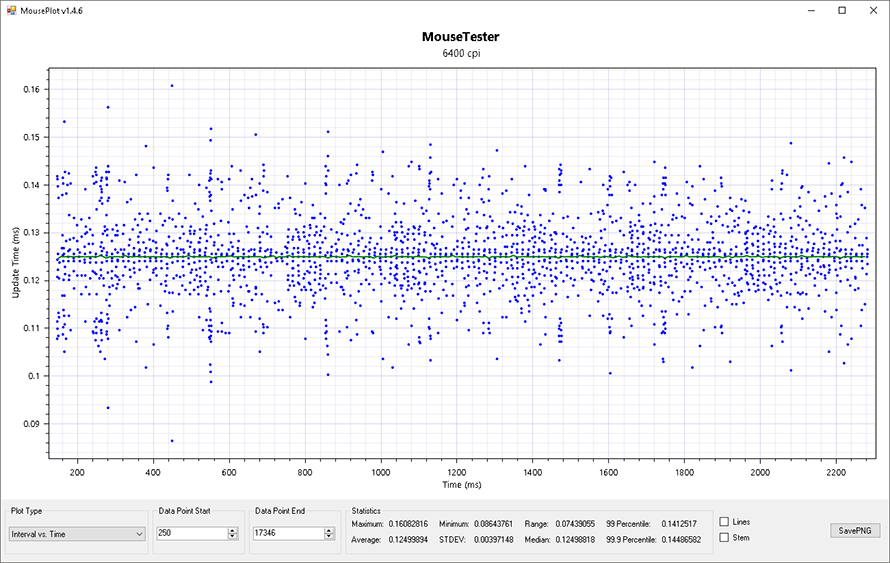Click the 6400 cpi subtitle
Screen dimensions: 890x563
tap(461, 53)
